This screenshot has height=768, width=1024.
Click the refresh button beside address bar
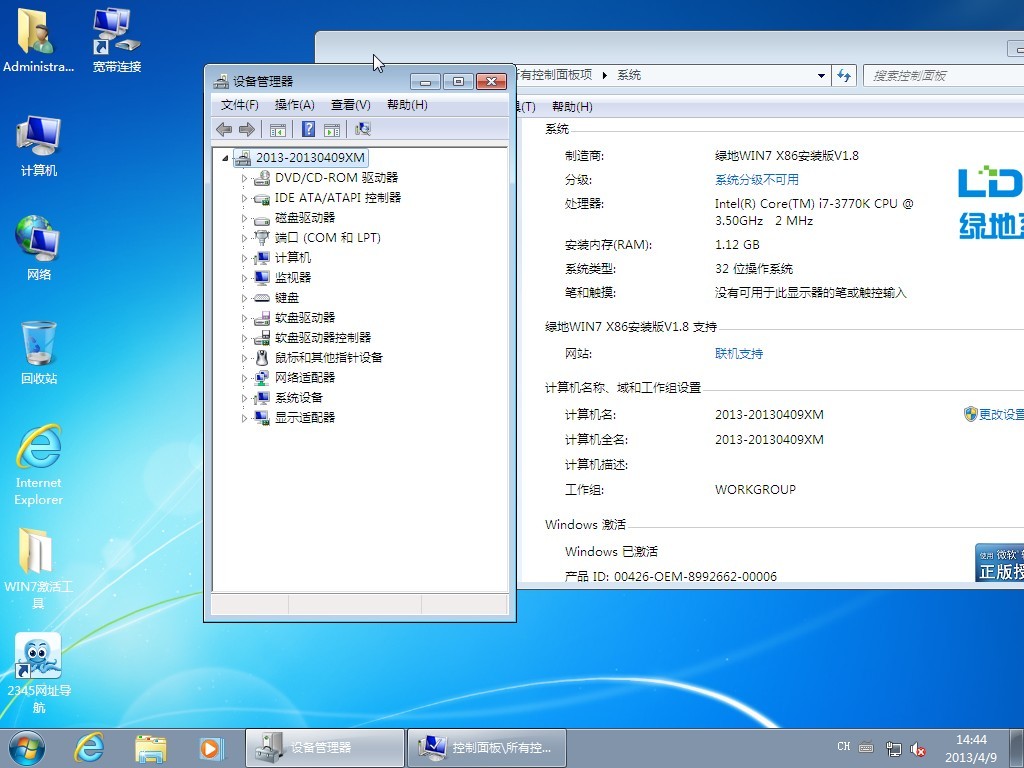[844, 76]
